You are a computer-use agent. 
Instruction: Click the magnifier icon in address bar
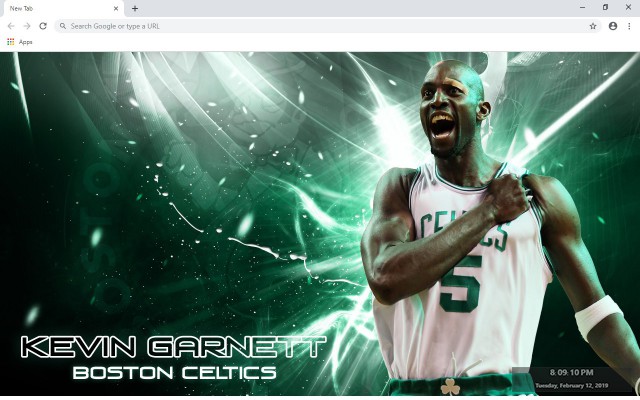pyautogui.click(x=63, y=26)
